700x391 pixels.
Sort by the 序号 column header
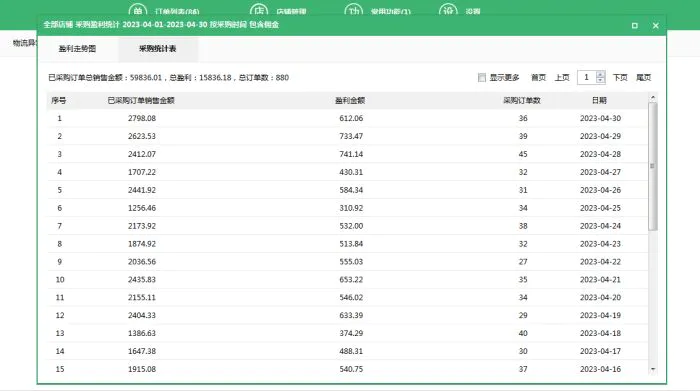pyautogui.click(x=59, y=100)
